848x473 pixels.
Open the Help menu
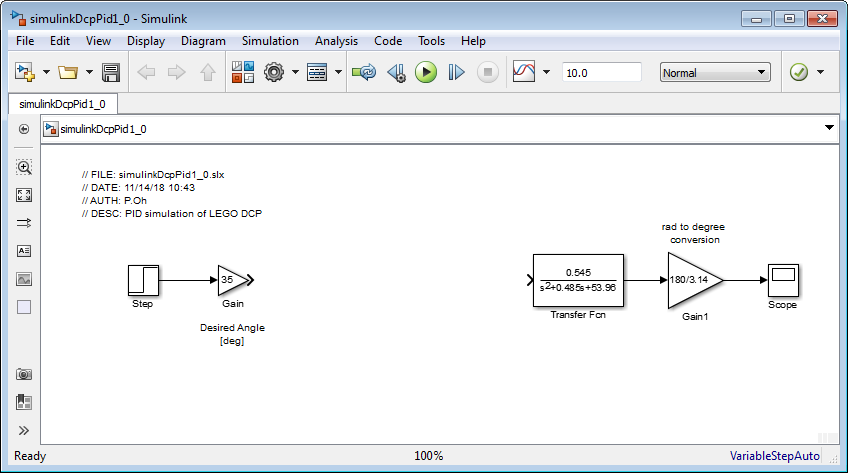click(x=473, y=41)
